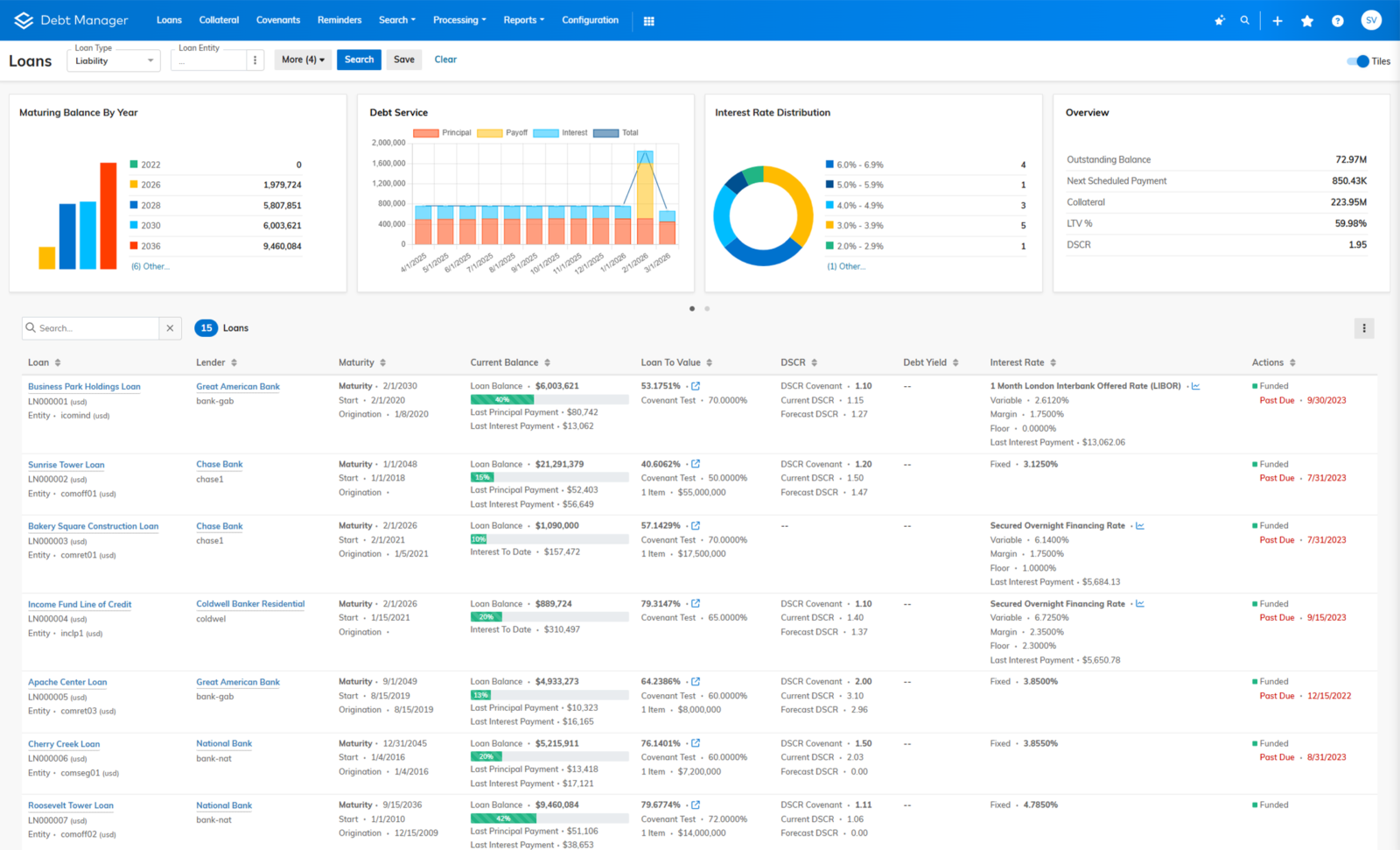The width and height of the screenshot is (1400, 850).
Task: Toggle the Principal series in Debt Service legend
Action: [x=426, y=133]
